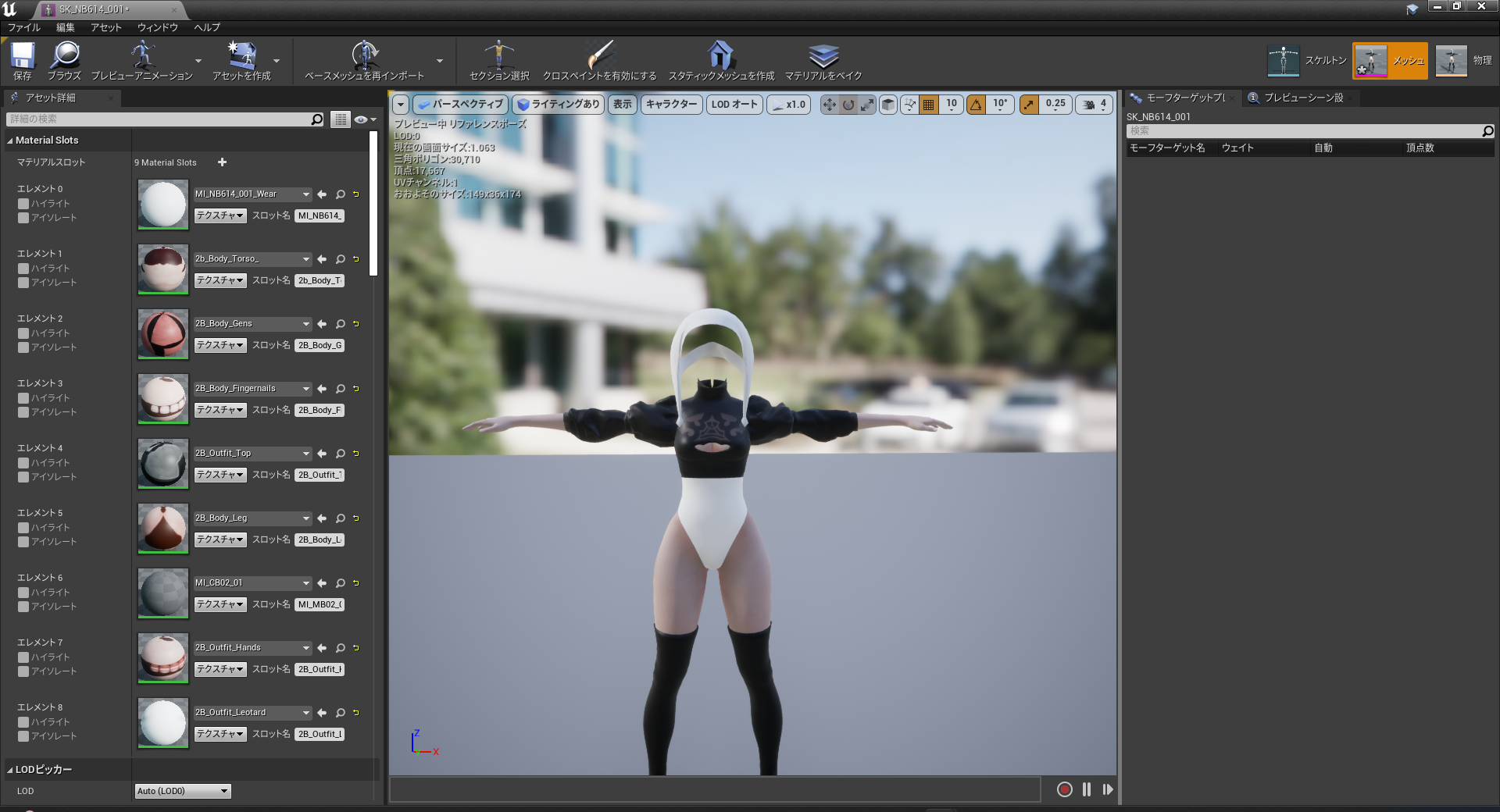
Task: Click the メッシュ editor mode button
Action: click(x=1391, y=60)
